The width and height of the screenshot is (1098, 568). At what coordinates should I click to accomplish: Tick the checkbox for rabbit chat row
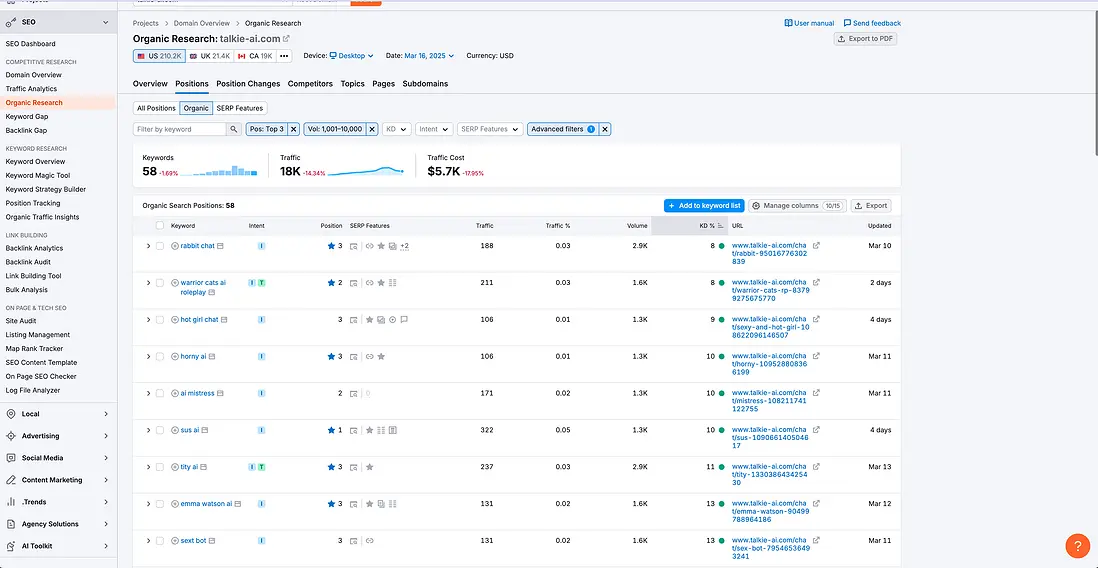[x=160, y=246]
